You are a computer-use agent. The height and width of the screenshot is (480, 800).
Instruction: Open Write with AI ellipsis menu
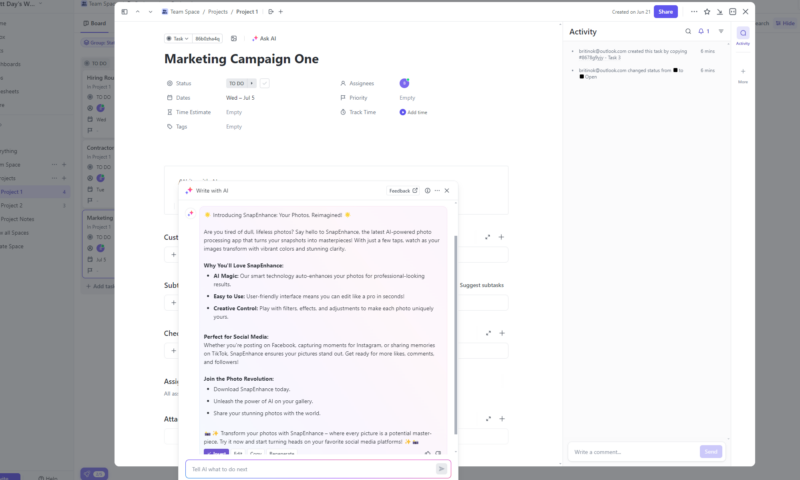[x=437, y=191]
